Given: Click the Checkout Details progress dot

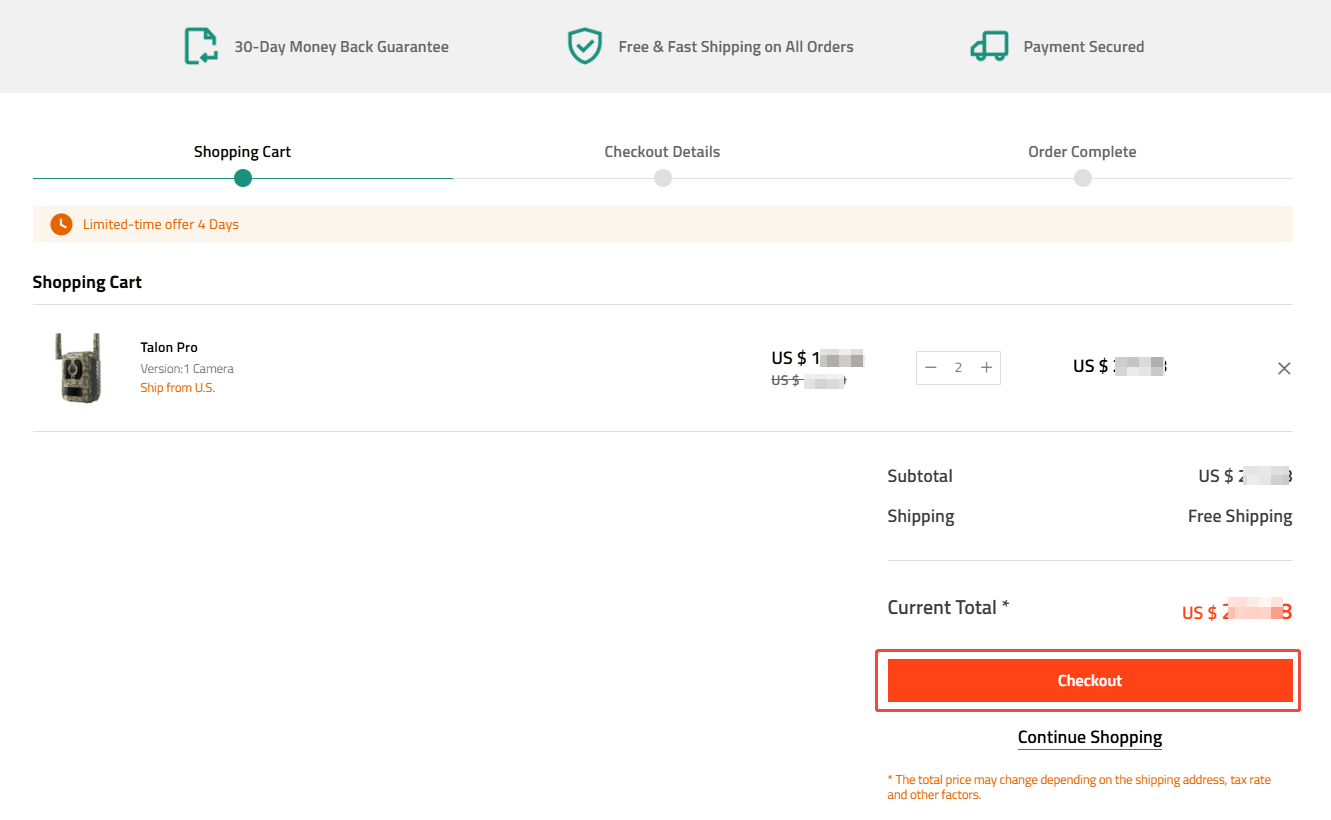Looking at the screenshot, I should 663,178.
